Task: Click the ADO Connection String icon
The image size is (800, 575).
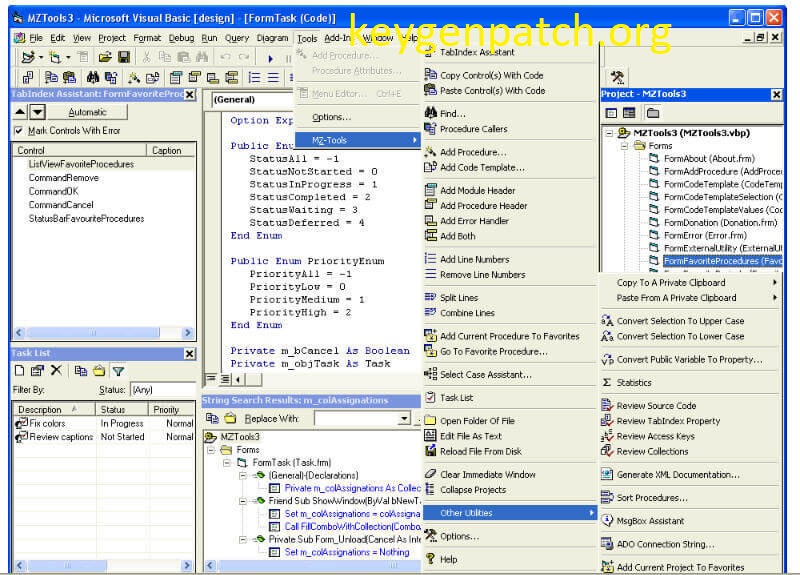Action: pos(607,544)
